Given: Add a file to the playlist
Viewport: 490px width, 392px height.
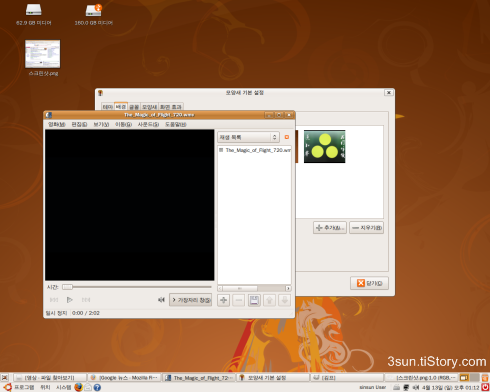Looking at the screenshot, I should click(224, 300).
